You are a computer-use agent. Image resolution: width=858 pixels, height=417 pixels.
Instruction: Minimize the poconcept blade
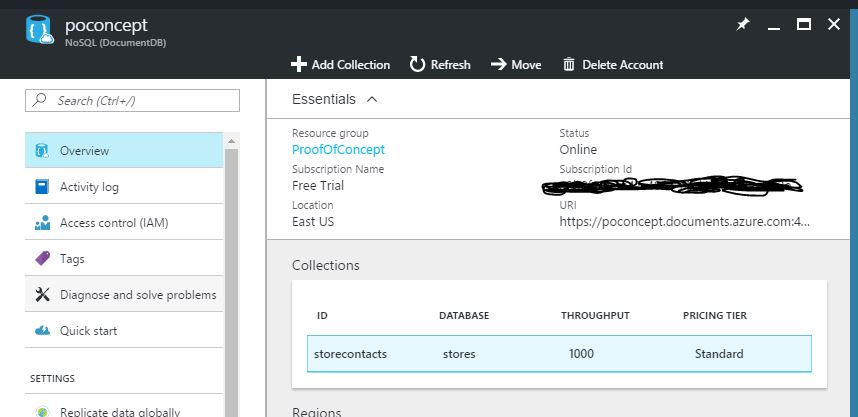coord(774,27)
